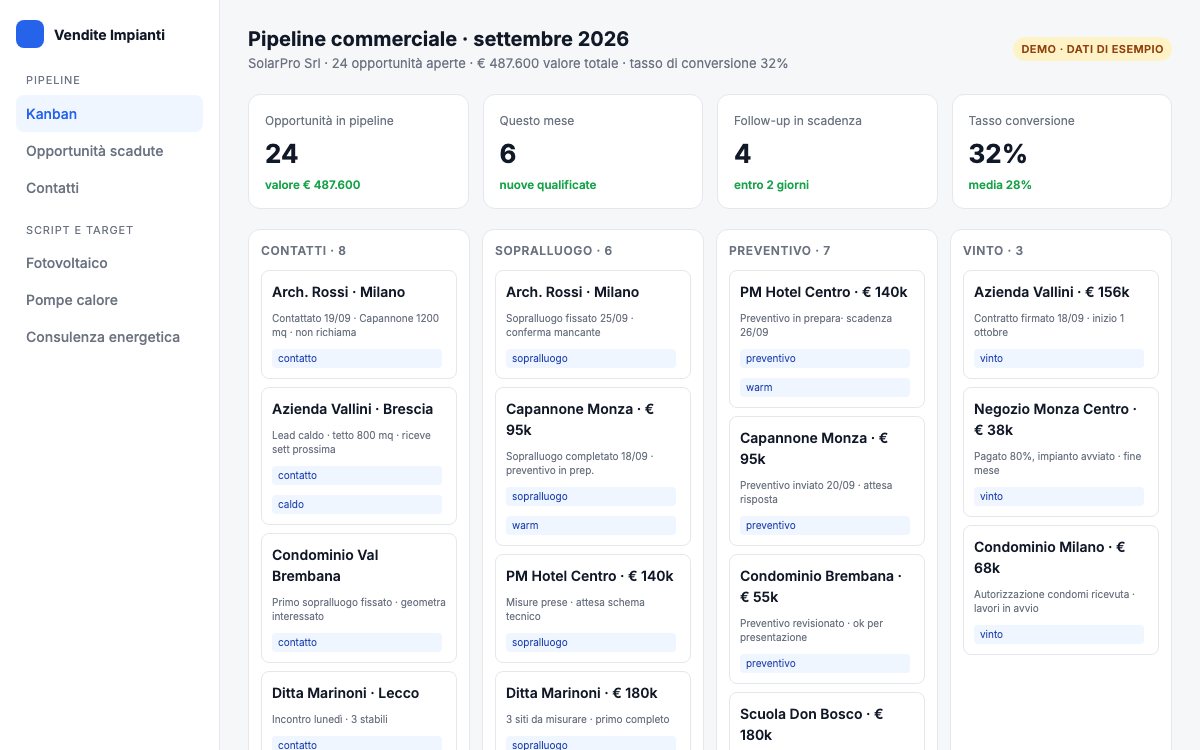Open Condominio Milano · € 68k card
The height and width of the screenshot is (750, 1200).
coord(1061,590)
